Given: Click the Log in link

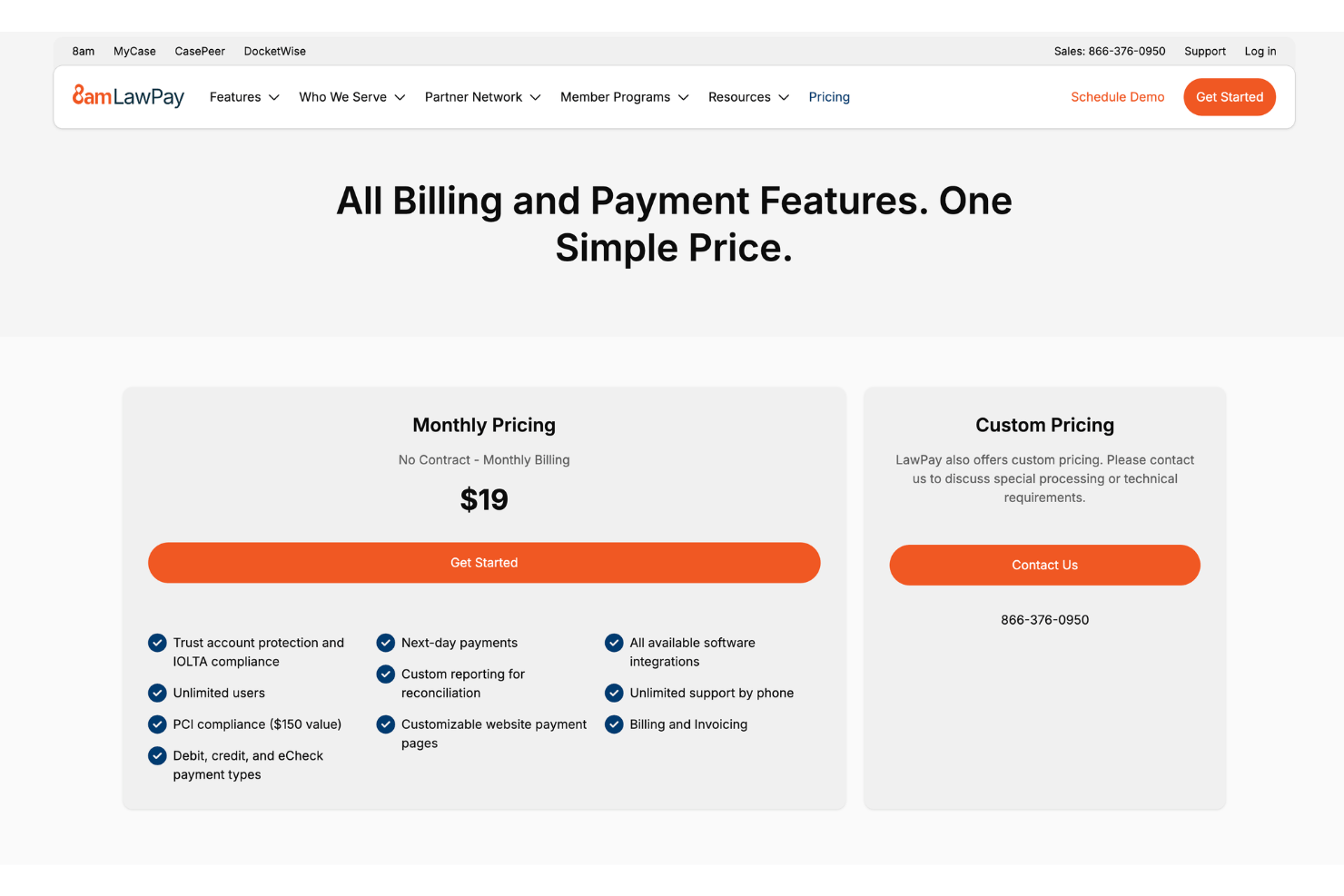Looking at the screenshot, I should (x=1260, y=51).
